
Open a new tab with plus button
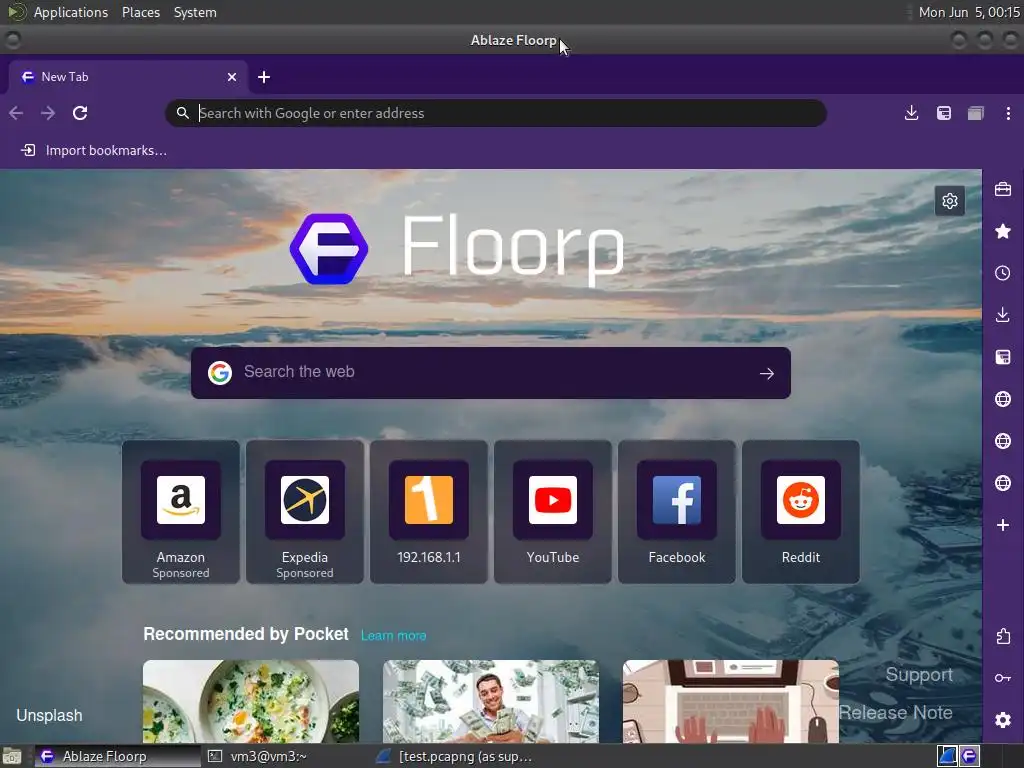264,77
